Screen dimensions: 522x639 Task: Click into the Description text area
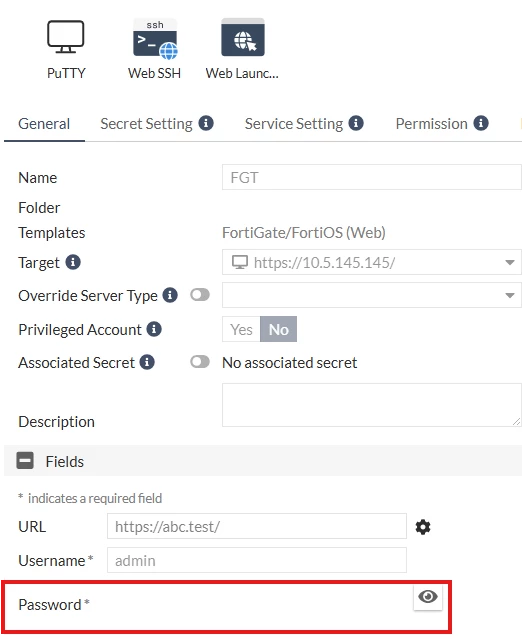pyautogui.click(x=372, y=405)
